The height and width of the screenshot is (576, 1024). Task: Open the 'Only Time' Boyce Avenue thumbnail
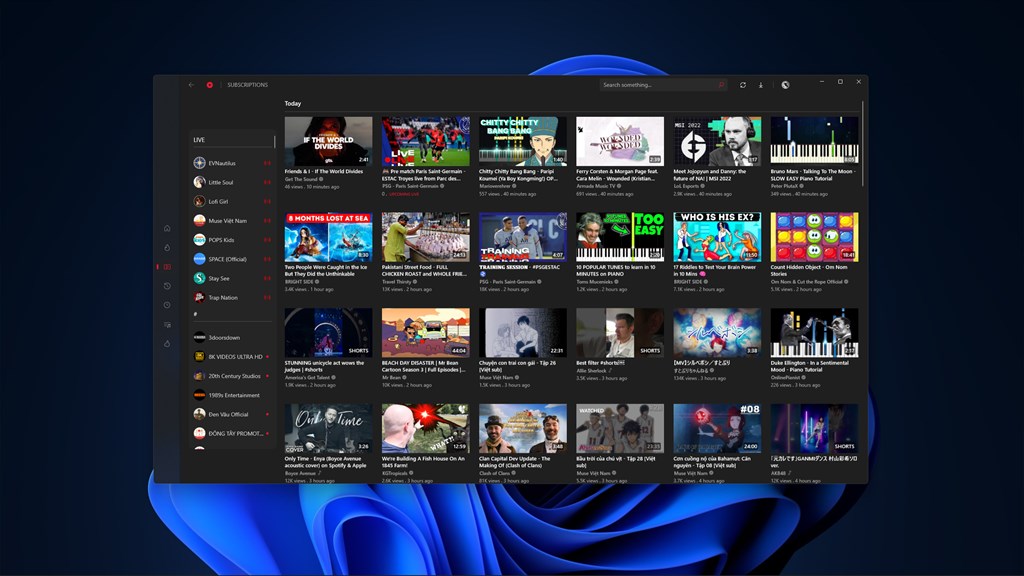click(x=328, y=428)
